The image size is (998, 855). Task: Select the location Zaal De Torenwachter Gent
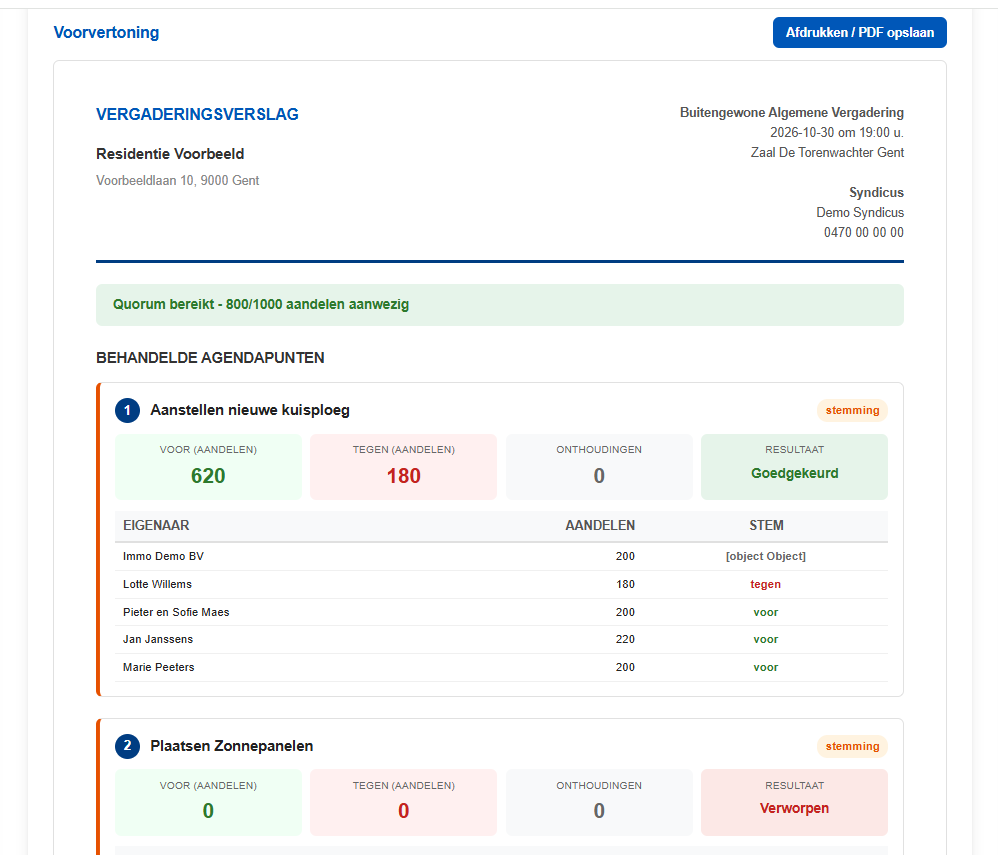[x=827, y=153]
